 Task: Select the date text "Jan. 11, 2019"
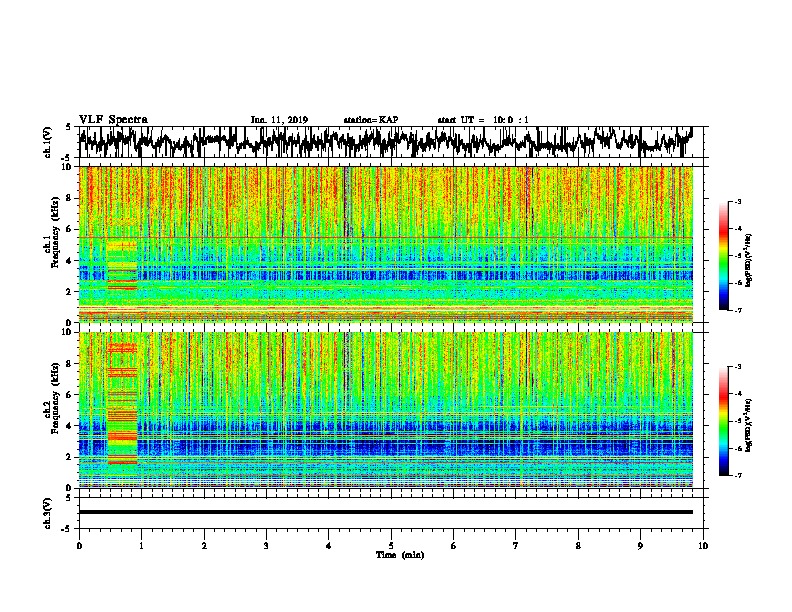click(279, 120)
